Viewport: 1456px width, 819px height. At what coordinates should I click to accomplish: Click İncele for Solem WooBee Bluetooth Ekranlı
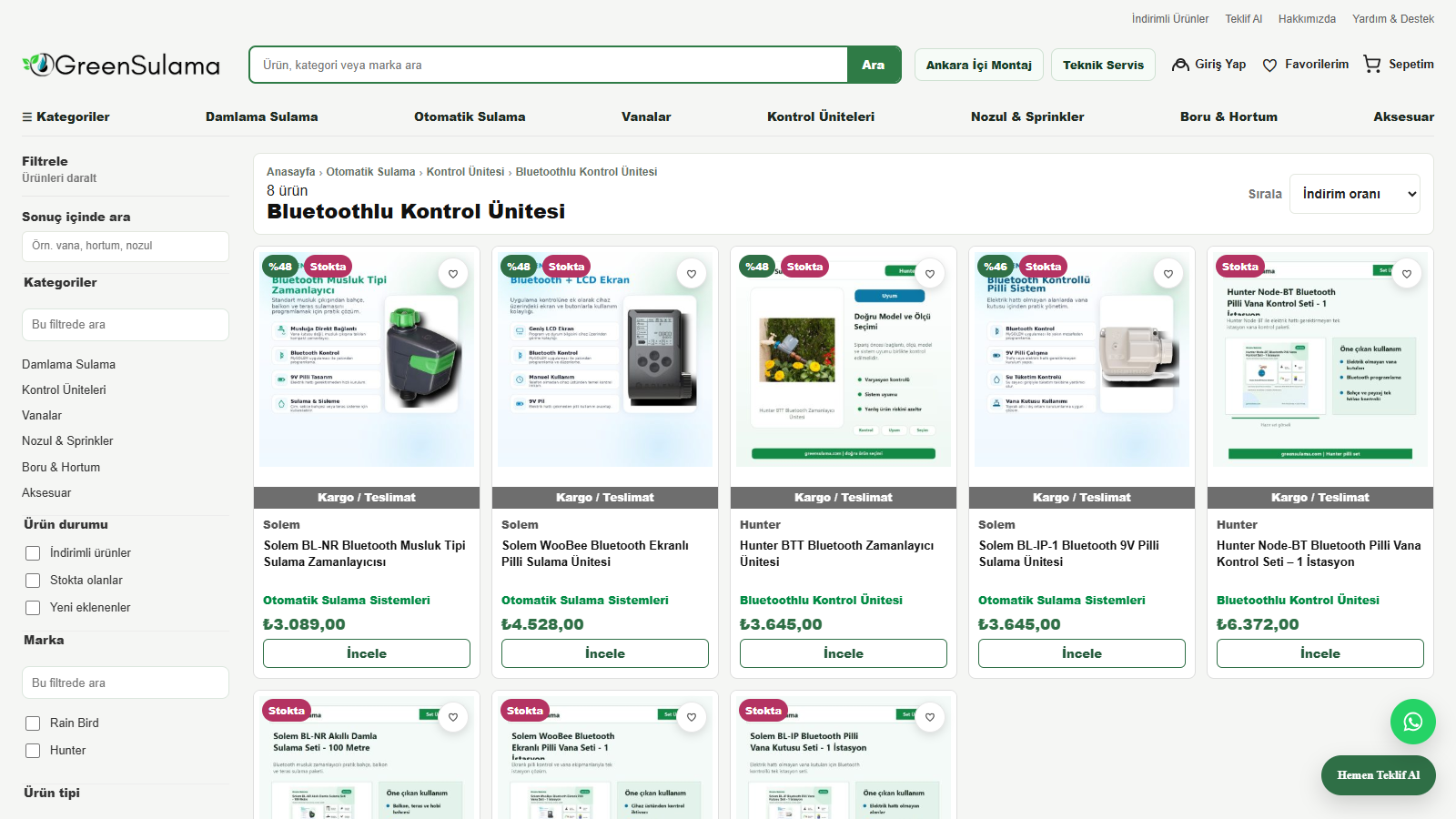[x=605, y=653]
